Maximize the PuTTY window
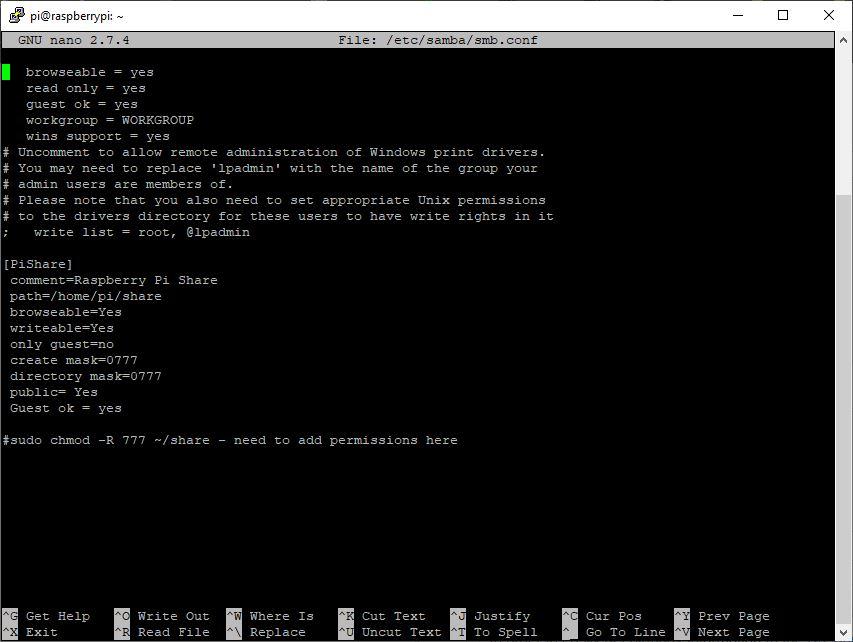853x642 pixels. pos(783,15)
